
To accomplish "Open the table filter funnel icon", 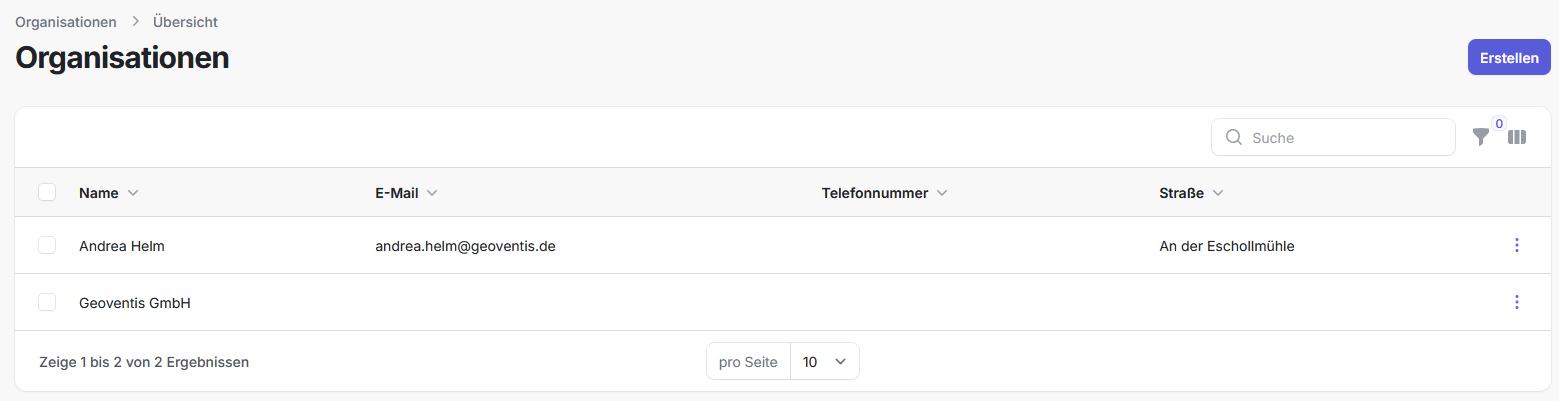I will click(1480, 138).
